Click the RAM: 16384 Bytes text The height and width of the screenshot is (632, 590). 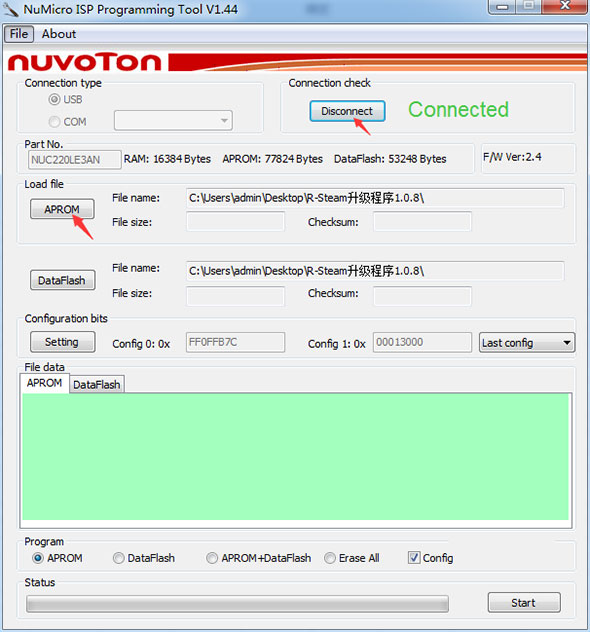coord(167,159)
